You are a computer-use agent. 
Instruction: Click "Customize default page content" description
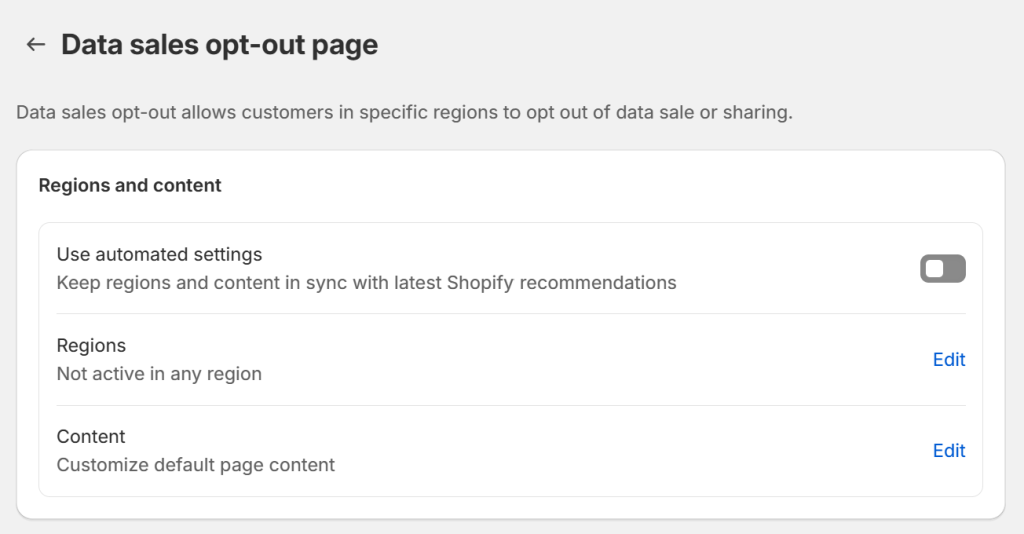(195, 465)
